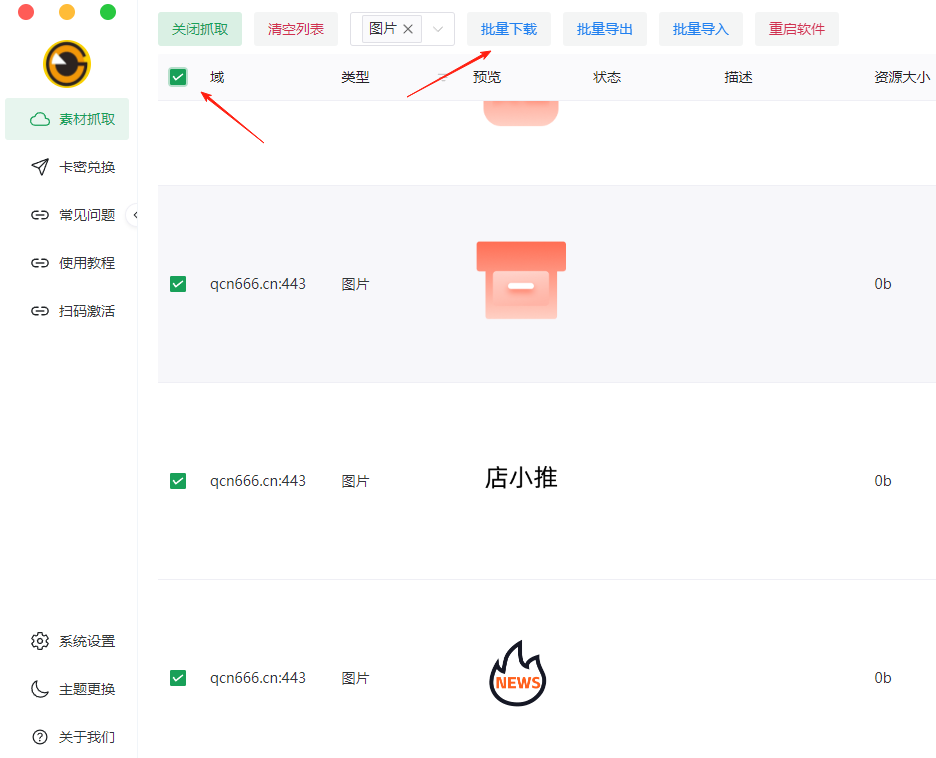Screen dimensions: 936x758
Task: Toggle the select-all checkbox in the table header
Action: (177, 76)
